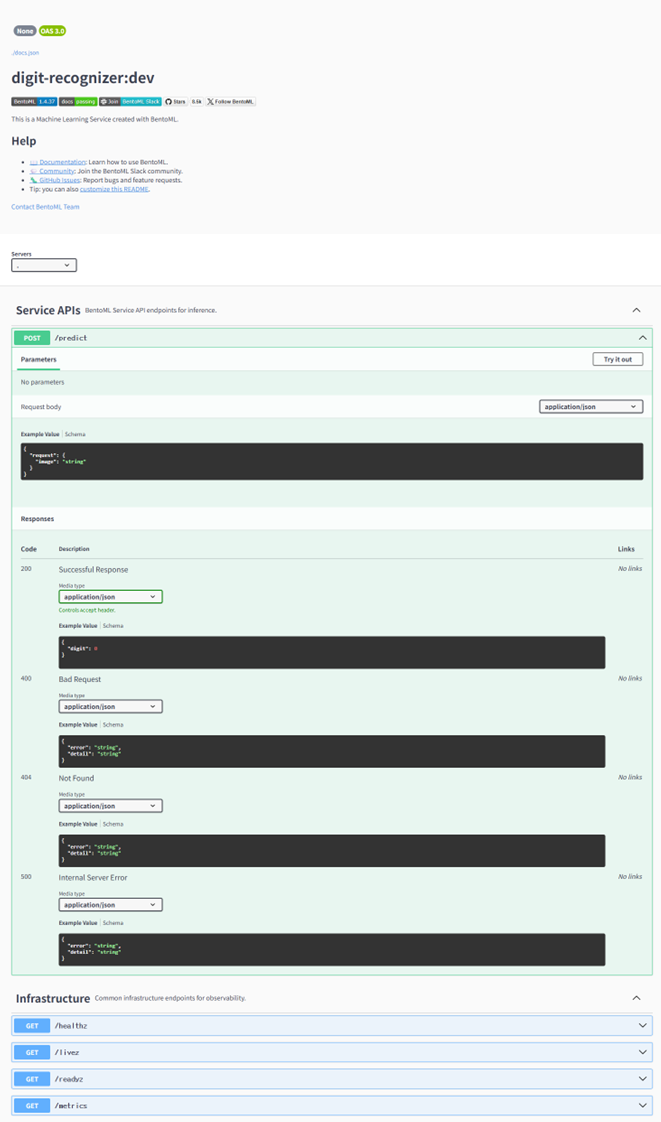Expand the GET /healthz endpoint chevron
The image size is (661, 1122).
(642, 1025)
